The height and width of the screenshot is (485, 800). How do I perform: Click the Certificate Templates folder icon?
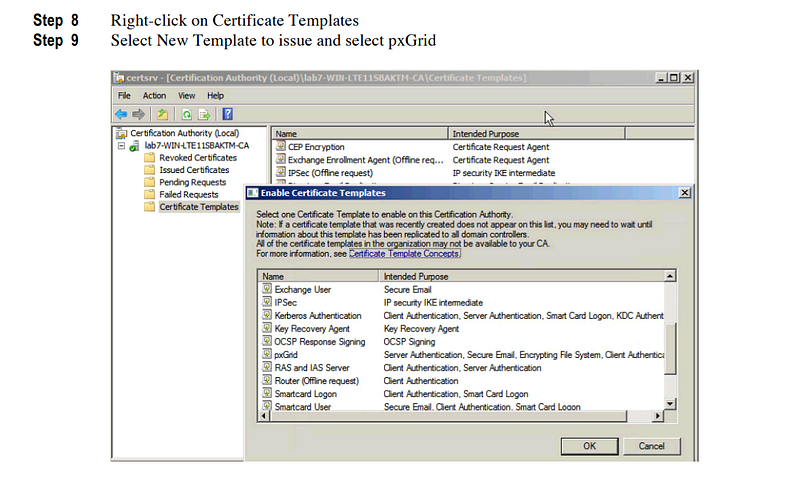(149, 207)
